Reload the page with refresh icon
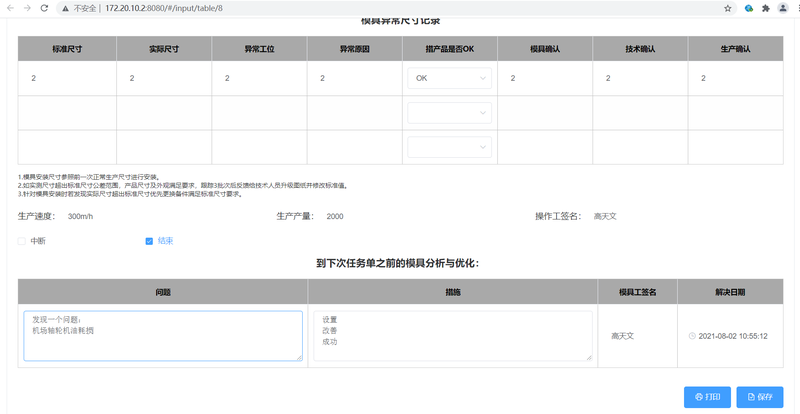Image resolution: width=800 pixels, height=414 pixels. point(44,8)
